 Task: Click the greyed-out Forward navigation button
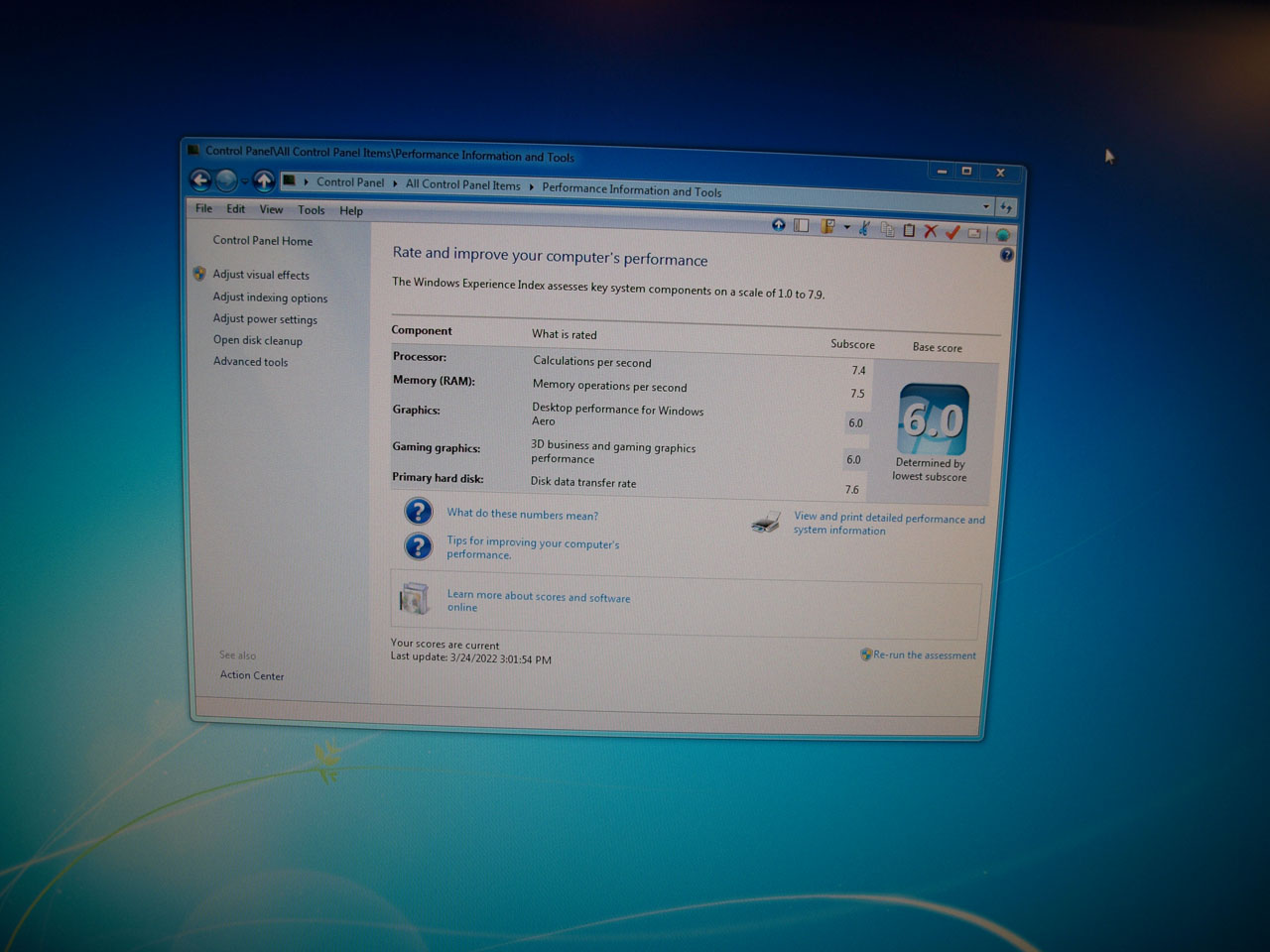point(227,180)
